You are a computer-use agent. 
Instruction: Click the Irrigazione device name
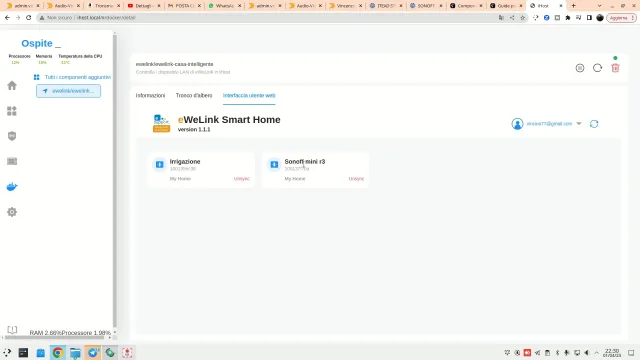pyautogui.click(x=185, y=162)
